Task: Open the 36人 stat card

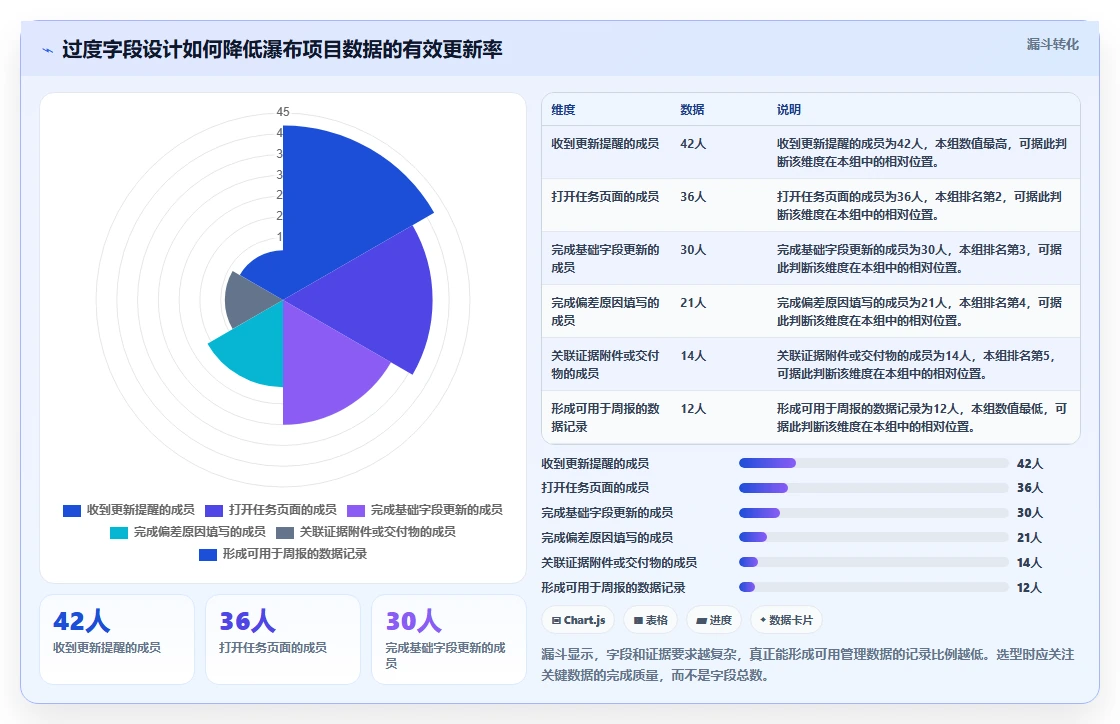Action: click(283, 639)
